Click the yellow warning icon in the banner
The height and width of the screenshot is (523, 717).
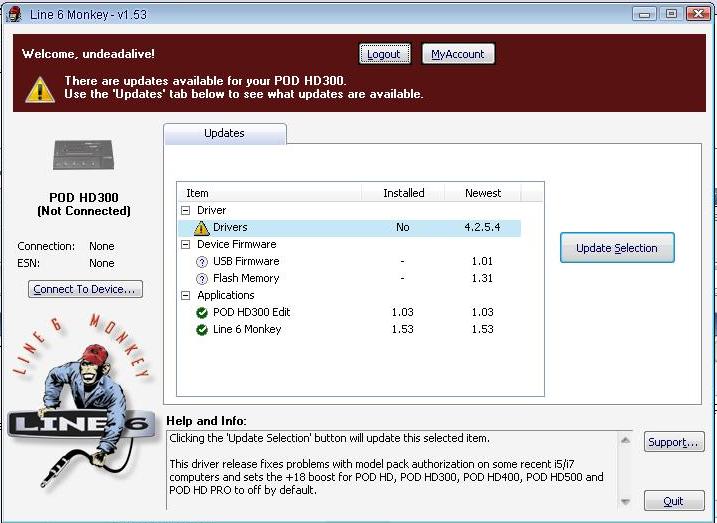click(x=40, y=89)
